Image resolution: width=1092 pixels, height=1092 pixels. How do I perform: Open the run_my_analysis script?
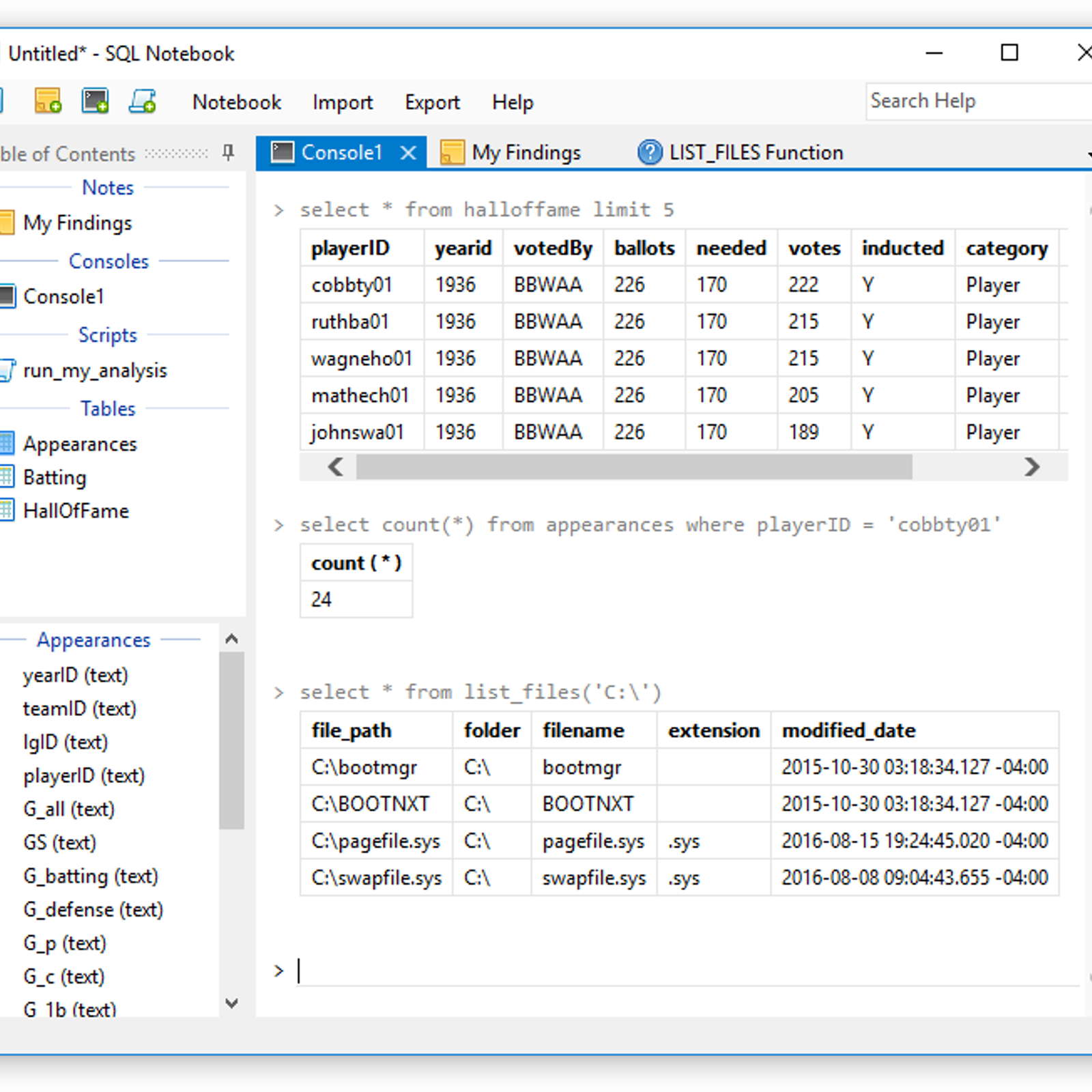(x=95, y=371)
